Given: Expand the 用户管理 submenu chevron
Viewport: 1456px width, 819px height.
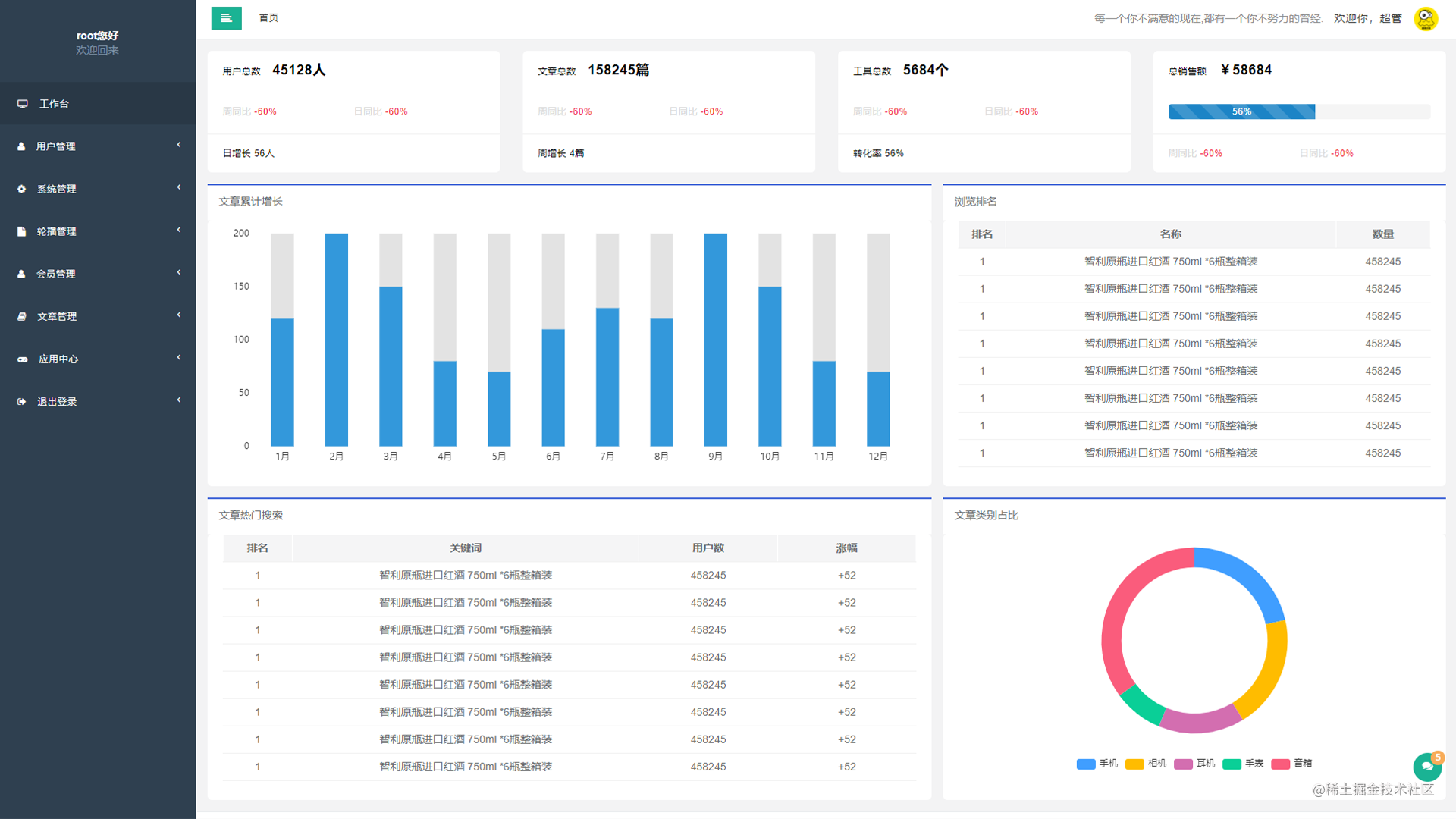Looking at the screenshot, I should tap(179, 145).
